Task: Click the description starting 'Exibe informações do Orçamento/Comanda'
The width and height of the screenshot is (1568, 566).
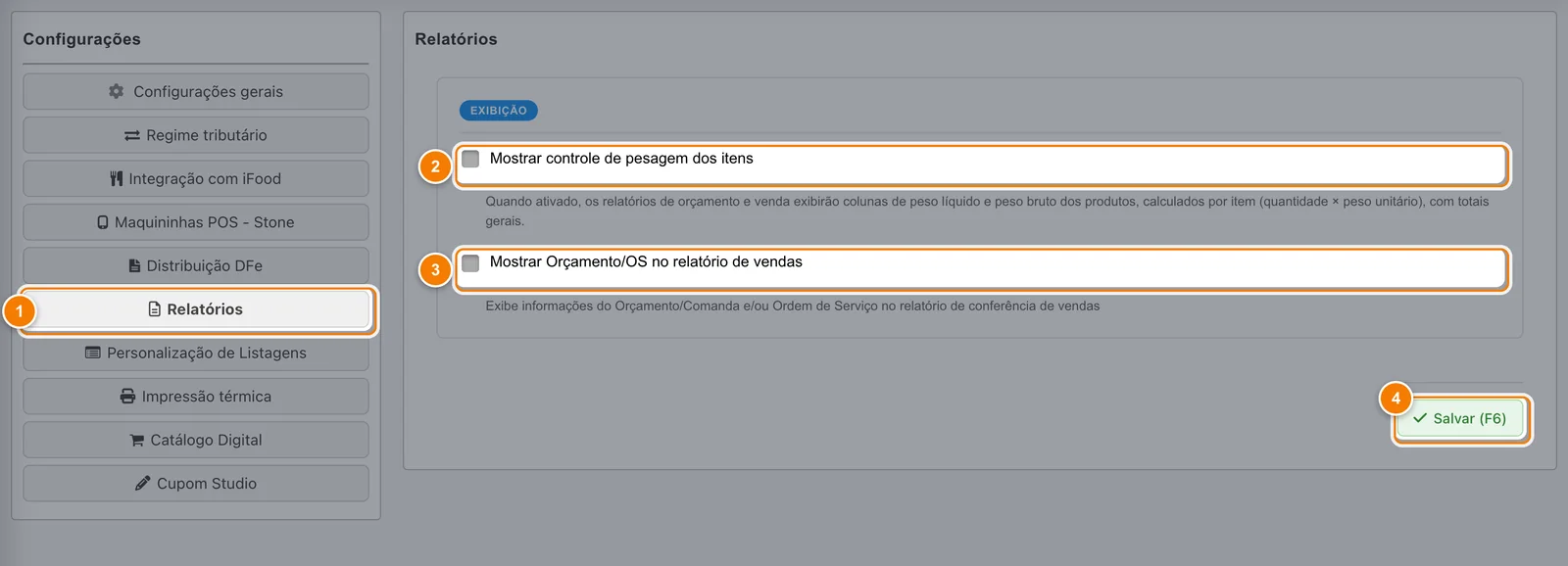Action: point(793,307)
